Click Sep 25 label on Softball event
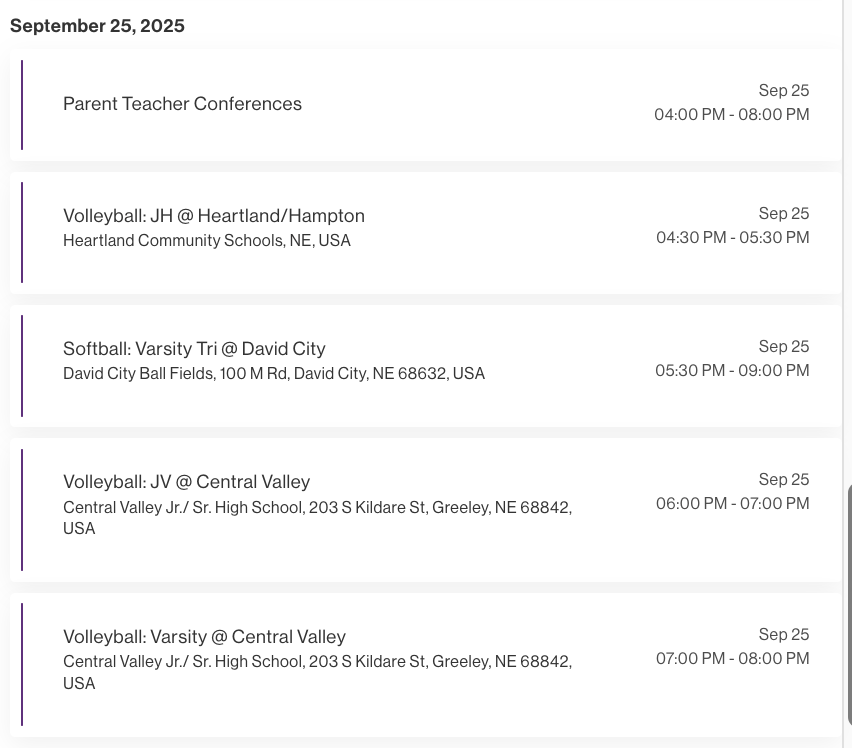Screen dimensions: 852x748 [784, 347]
